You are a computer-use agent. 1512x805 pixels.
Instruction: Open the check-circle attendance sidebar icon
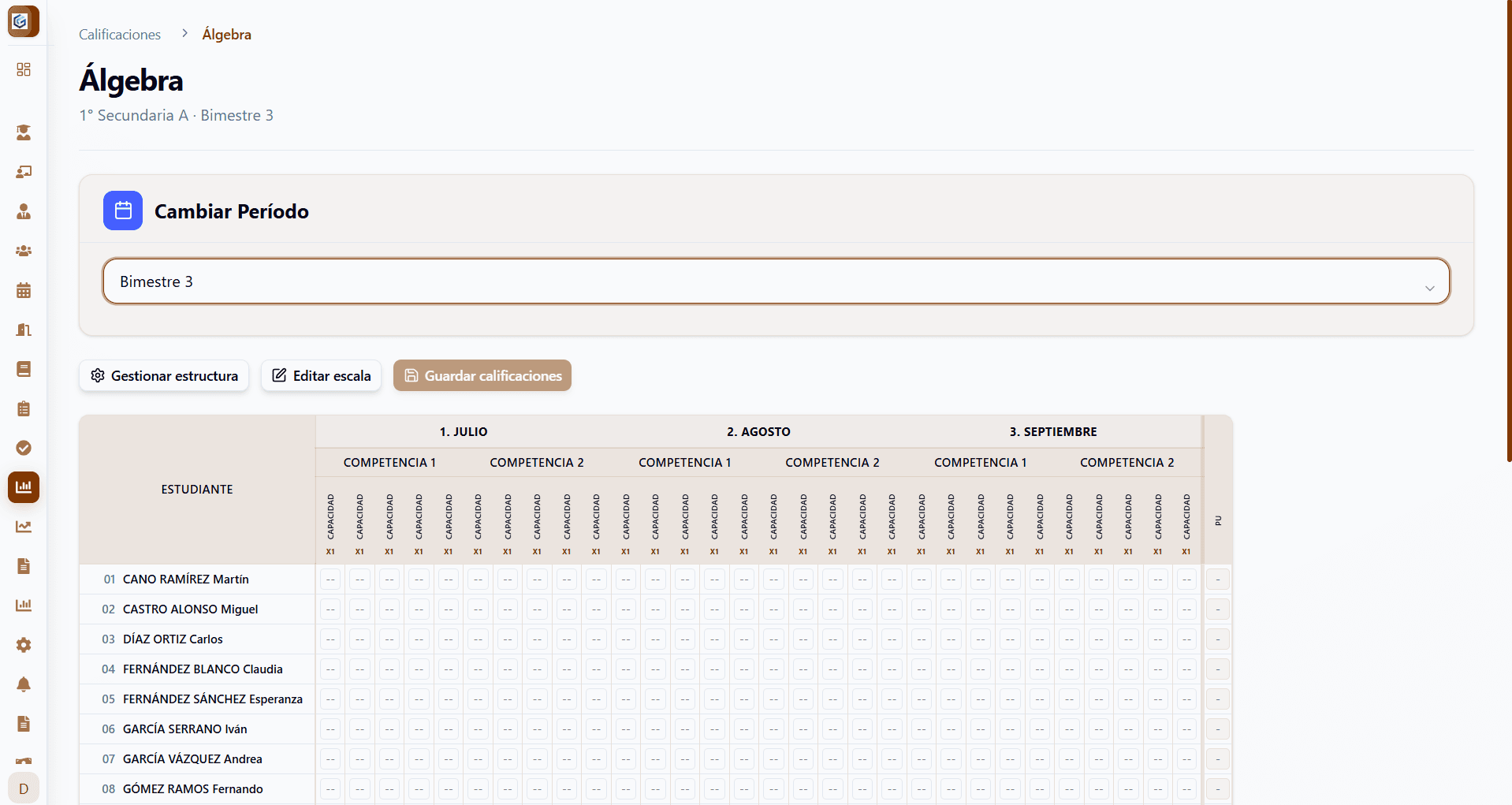tap(24, 448)
